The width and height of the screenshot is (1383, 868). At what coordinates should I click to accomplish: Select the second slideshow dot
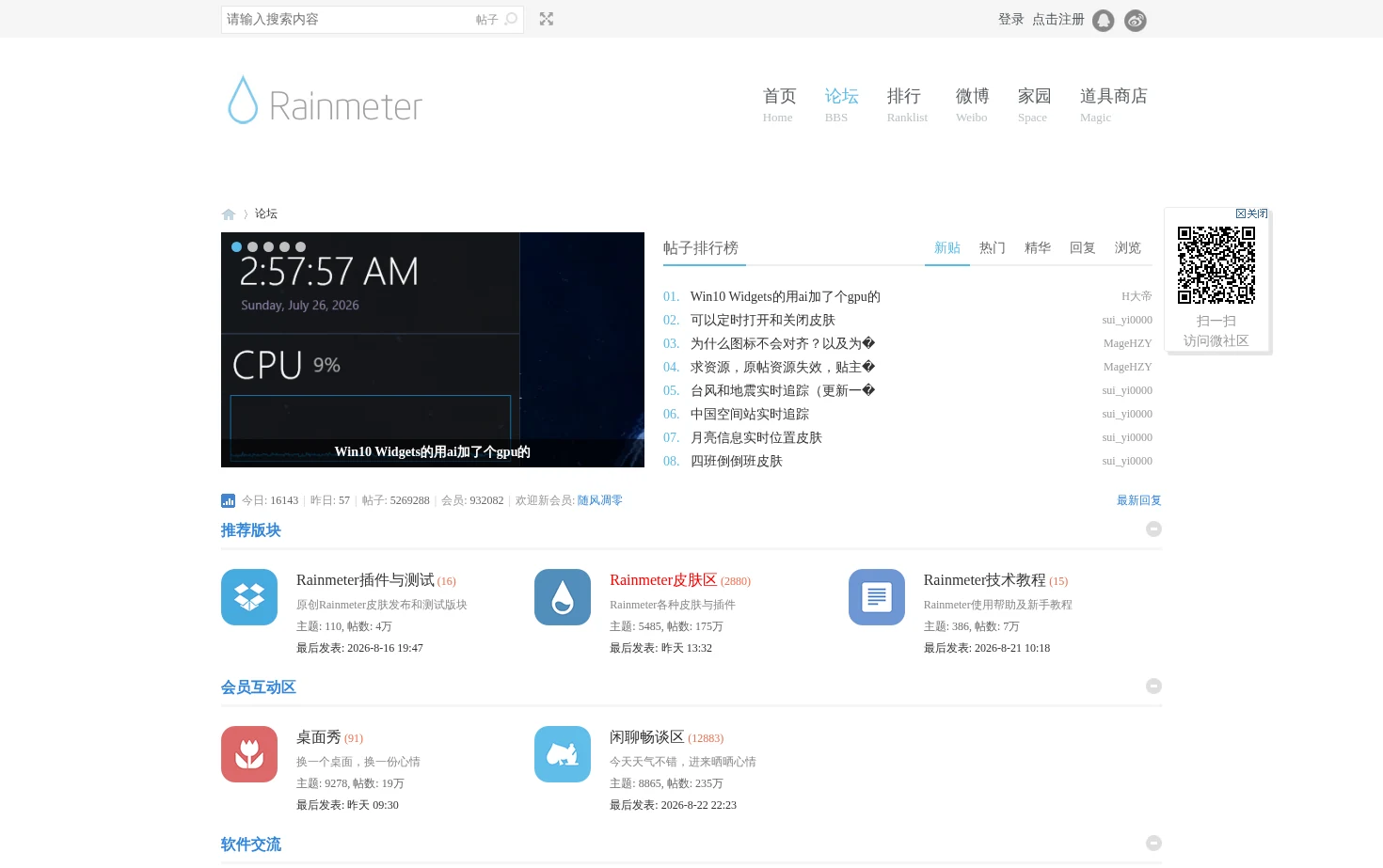pos(253,247)
